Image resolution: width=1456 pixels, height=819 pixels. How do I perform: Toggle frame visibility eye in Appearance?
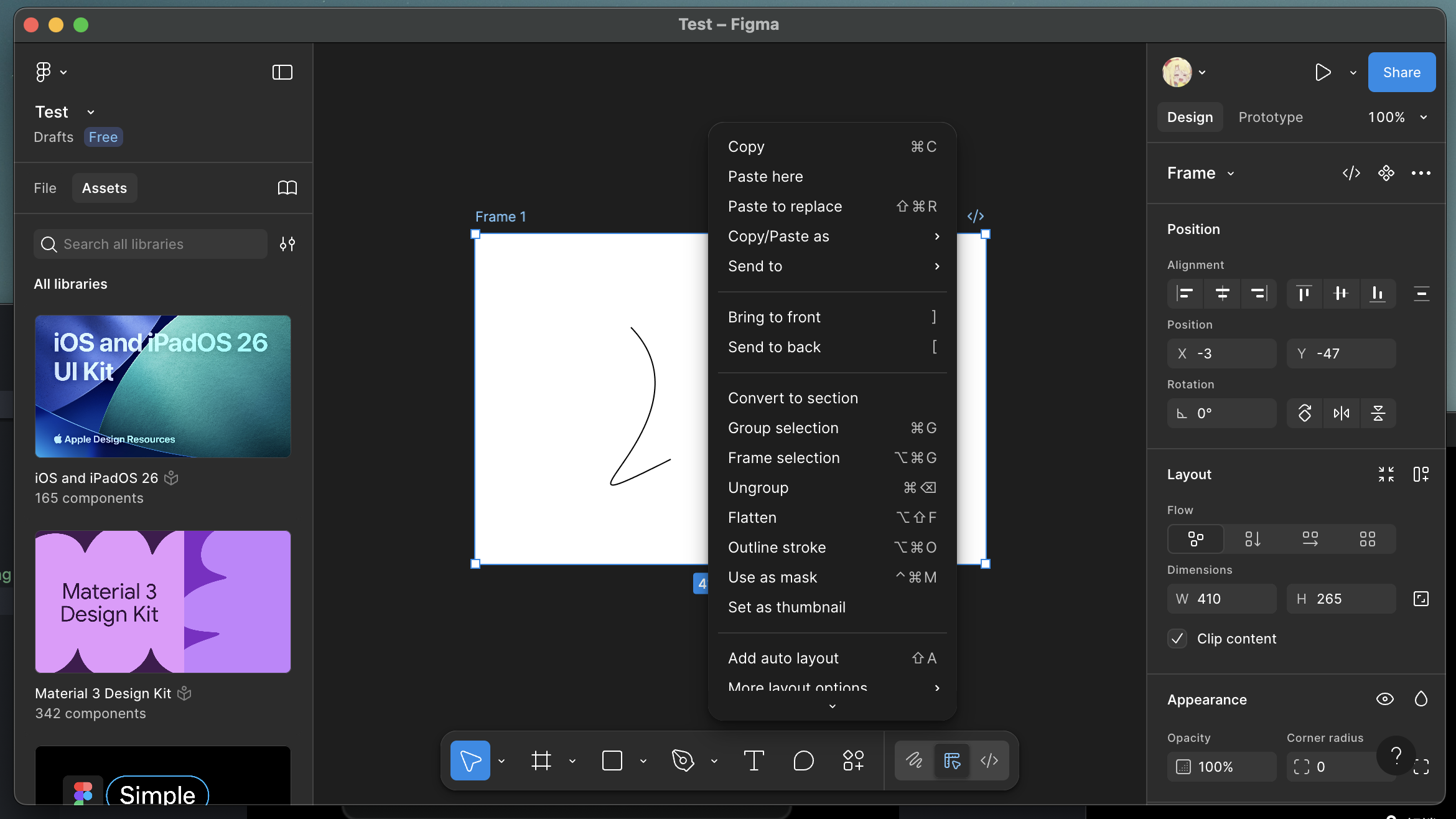coord(1384,699)
